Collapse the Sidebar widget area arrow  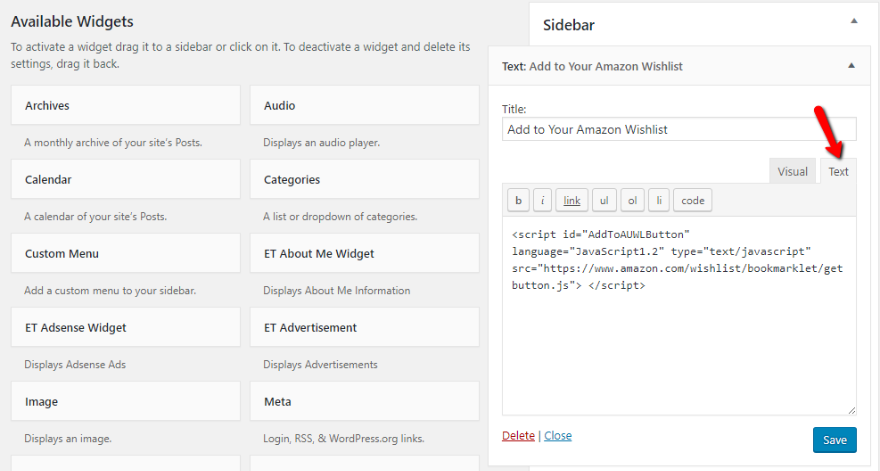(x=853, y=20)
